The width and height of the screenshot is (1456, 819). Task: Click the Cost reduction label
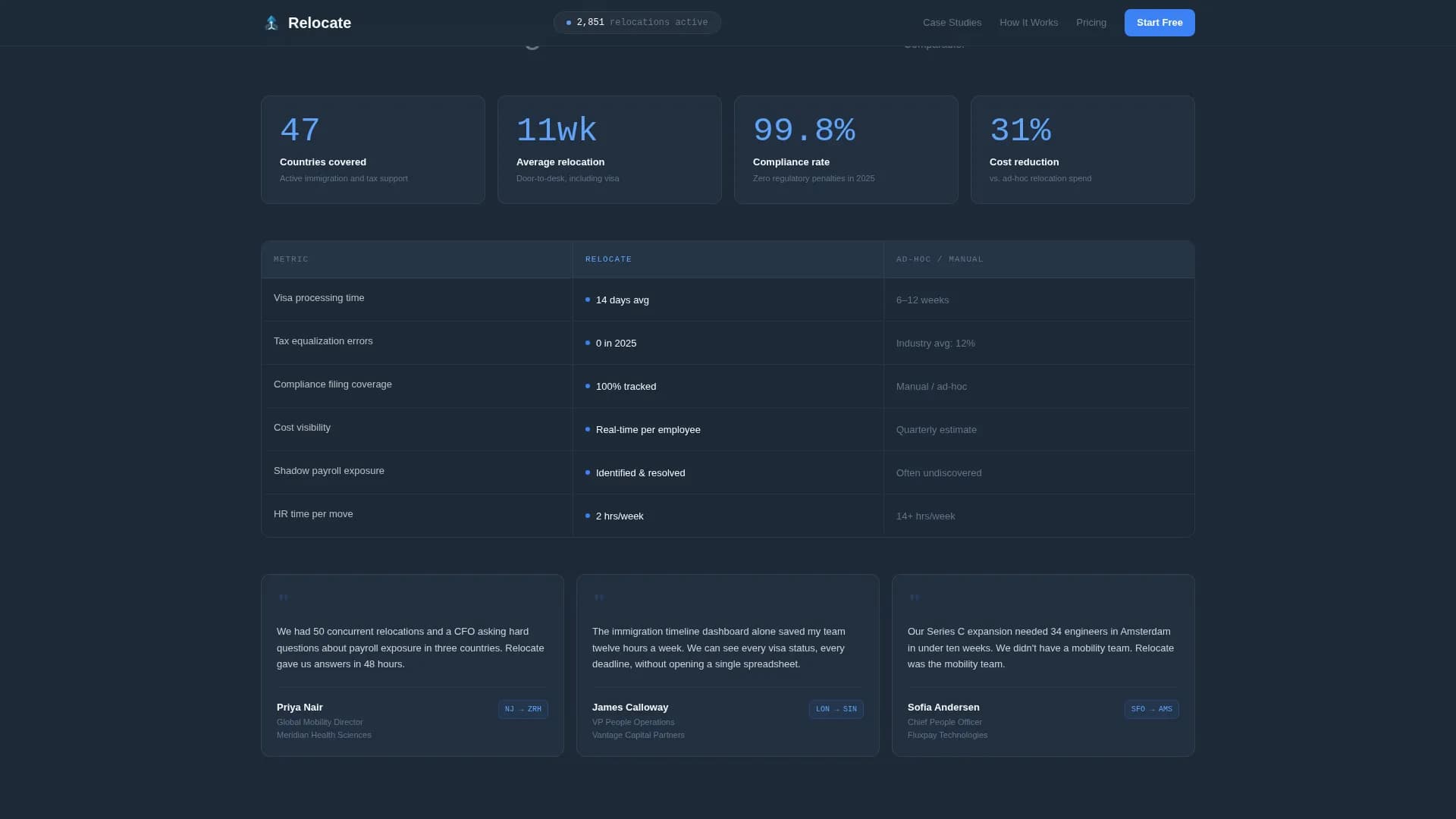1024,162
